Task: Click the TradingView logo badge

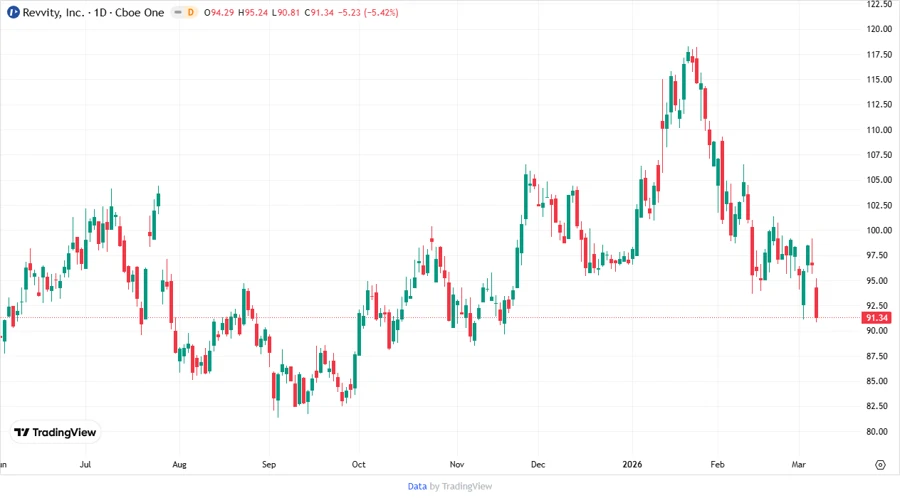Action: point(55,432)
